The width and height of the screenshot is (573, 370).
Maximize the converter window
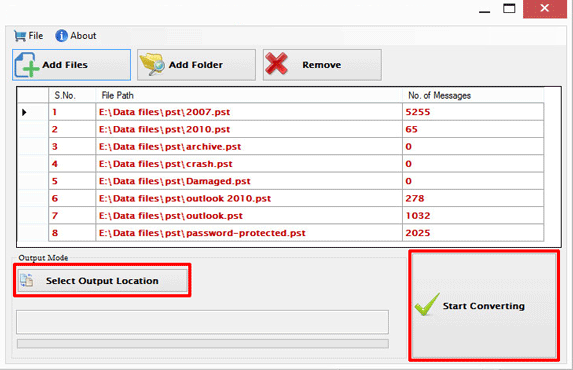click(509, 8)
